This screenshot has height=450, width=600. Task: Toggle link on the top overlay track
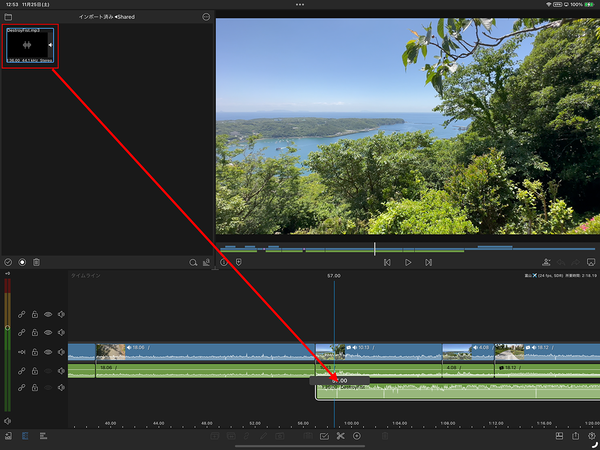21,314
